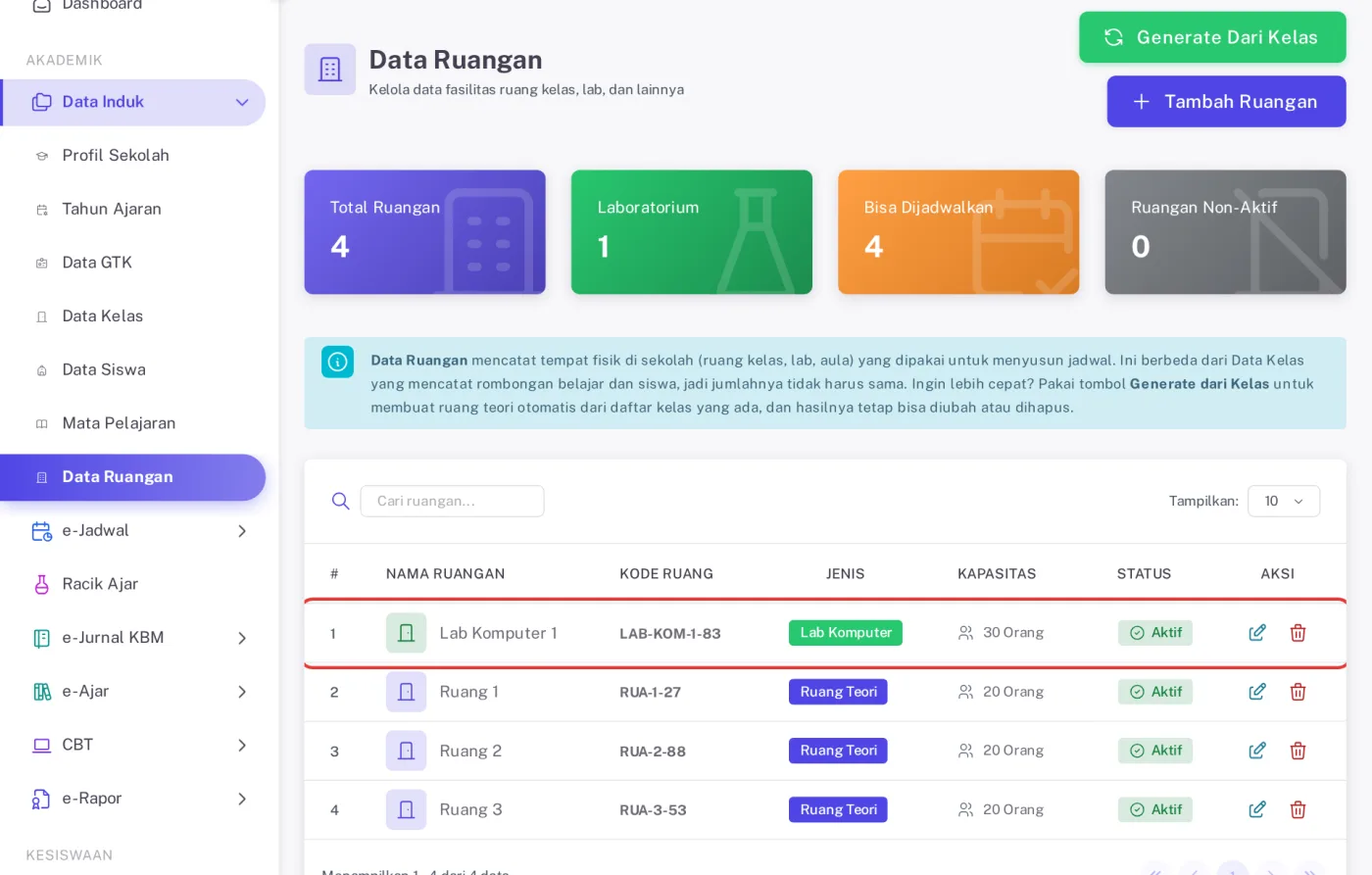Click the Aktif status badge for Ruang 2
This screenshot has width=1372, height=875.
pyautogui.click(x=1154, y=751)
